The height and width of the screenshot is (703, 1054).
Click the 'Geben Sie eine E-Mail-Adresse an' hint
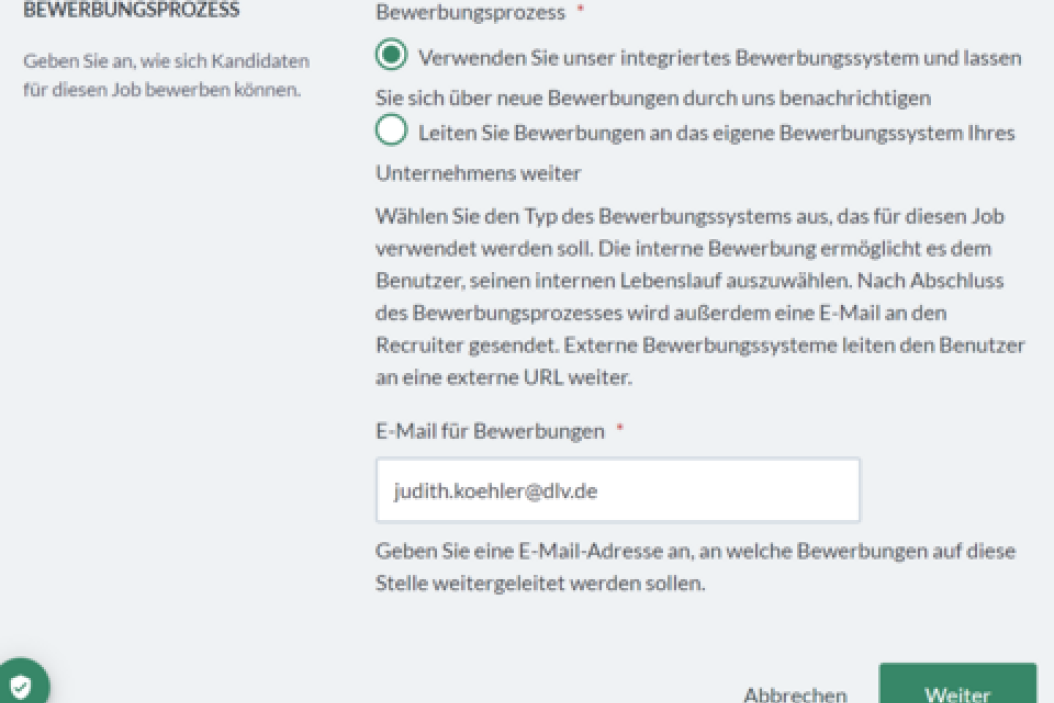[696, 567]
